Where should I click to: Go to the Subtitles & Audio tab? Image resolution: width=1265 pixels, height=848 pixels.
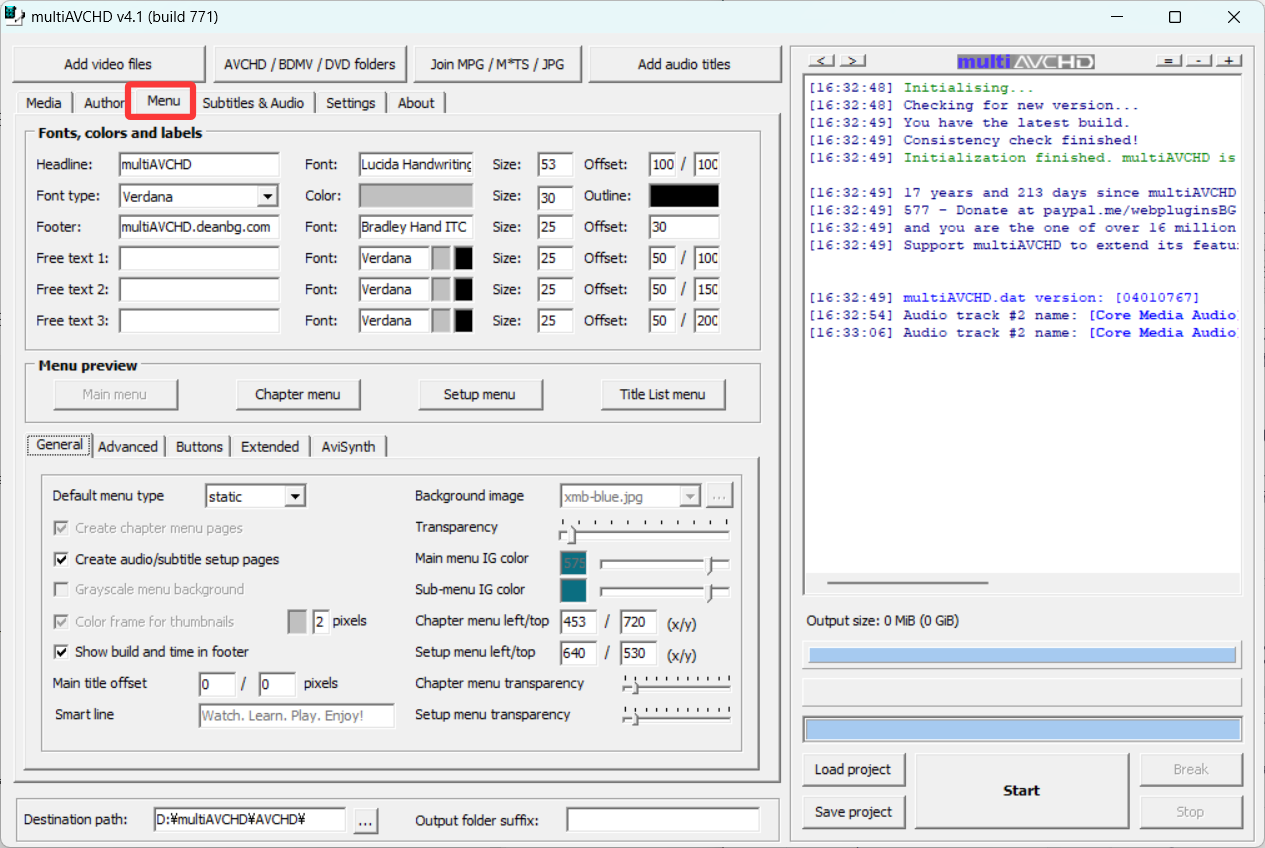(253, 103)
